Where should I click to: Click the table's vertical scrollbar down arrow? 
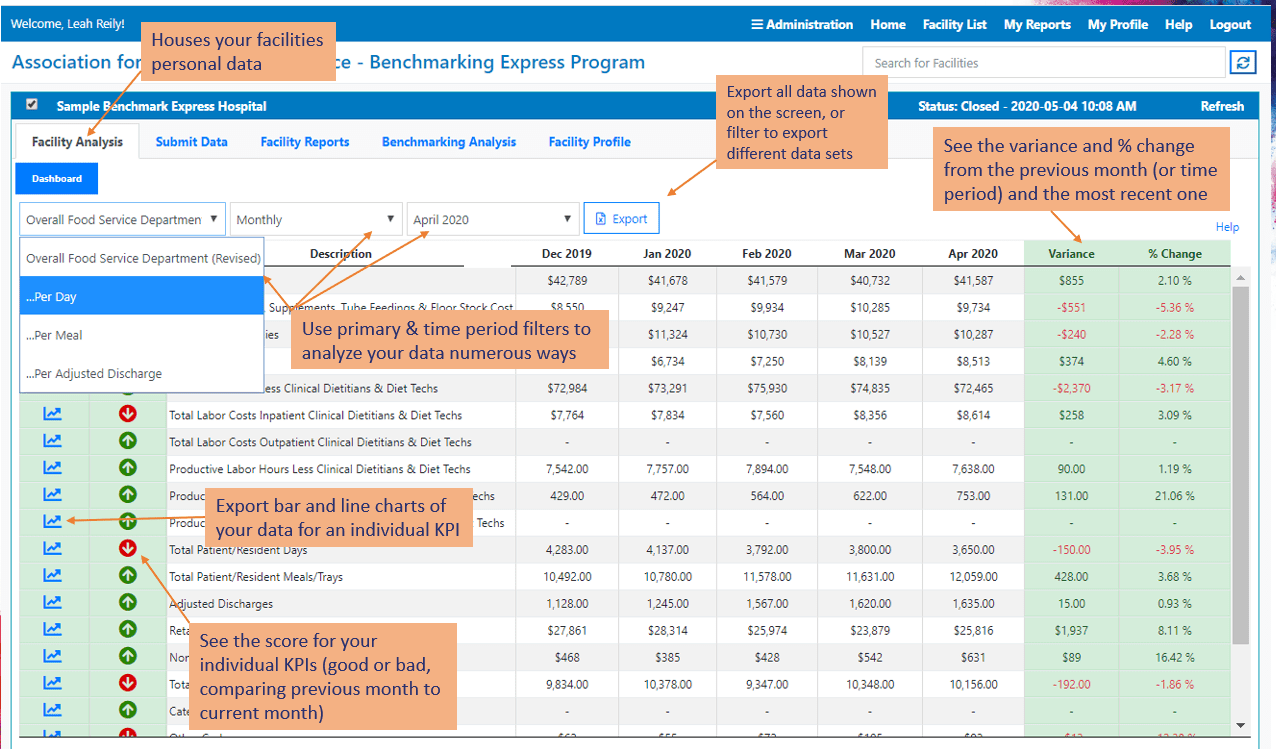coord(1241,725)
